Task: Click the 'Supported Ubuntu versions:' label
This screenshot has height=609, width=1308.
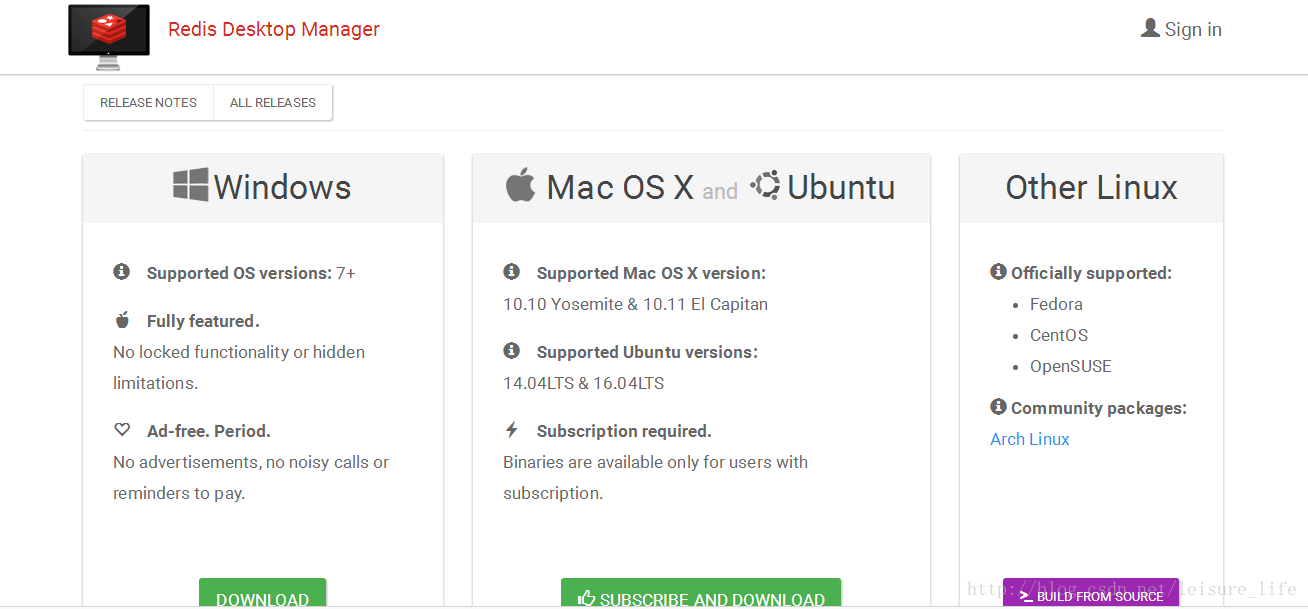Action: [647, 352]
